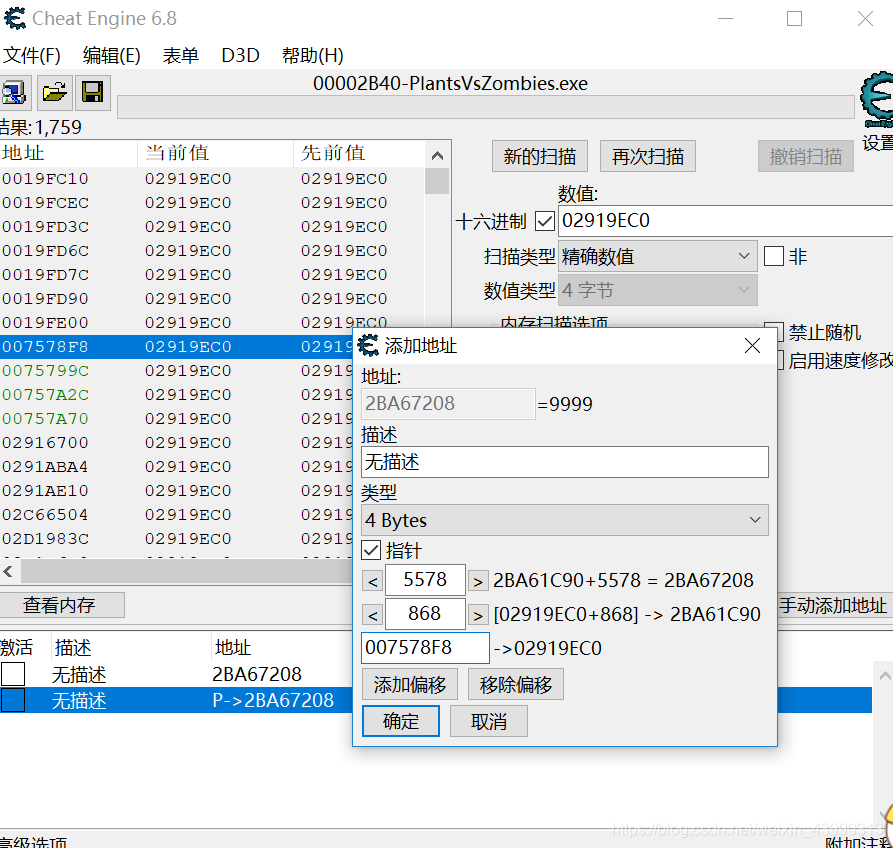Image resolution: width=893 pixels, height=848 pixels.
Task: Select result row 0019FE00
Action: click(212, 322)
